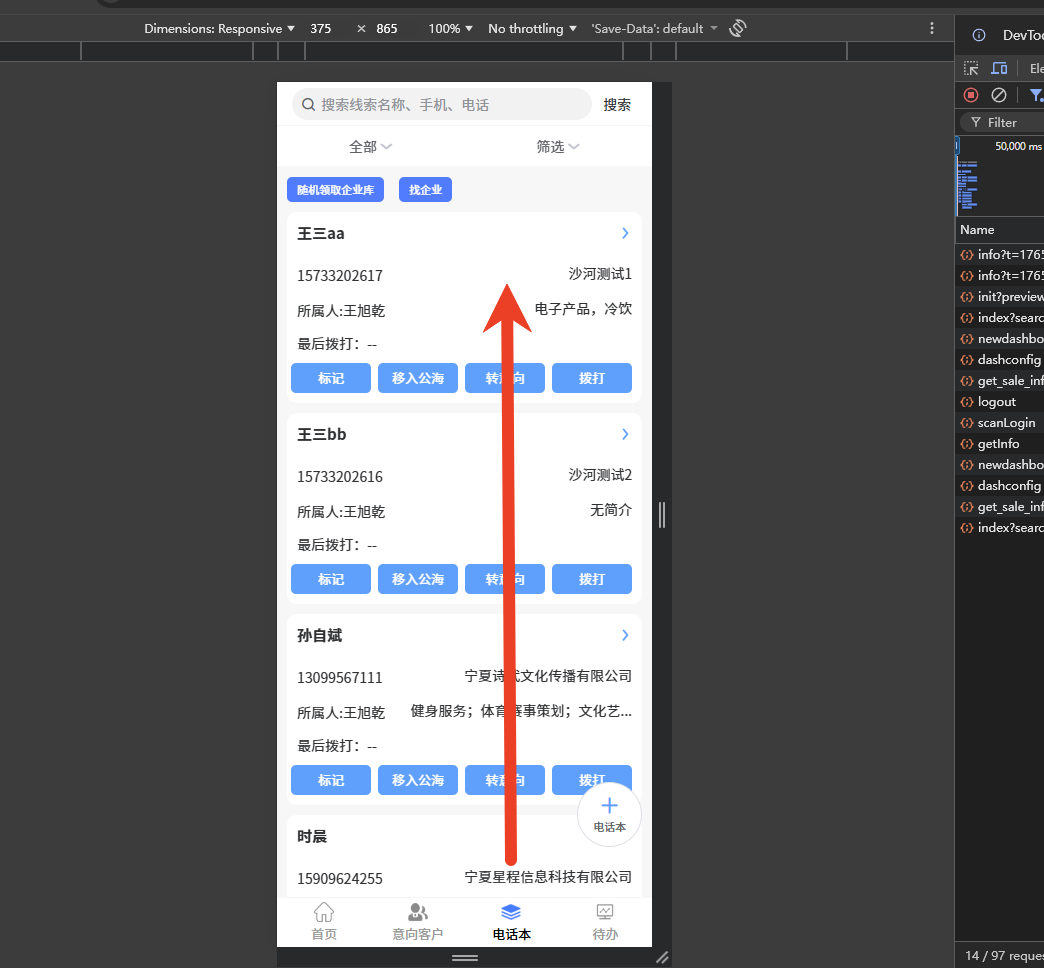Activate the inspect element picker icon
Viewport: 1044px width, 968px height.
click(x=971, y=68)
